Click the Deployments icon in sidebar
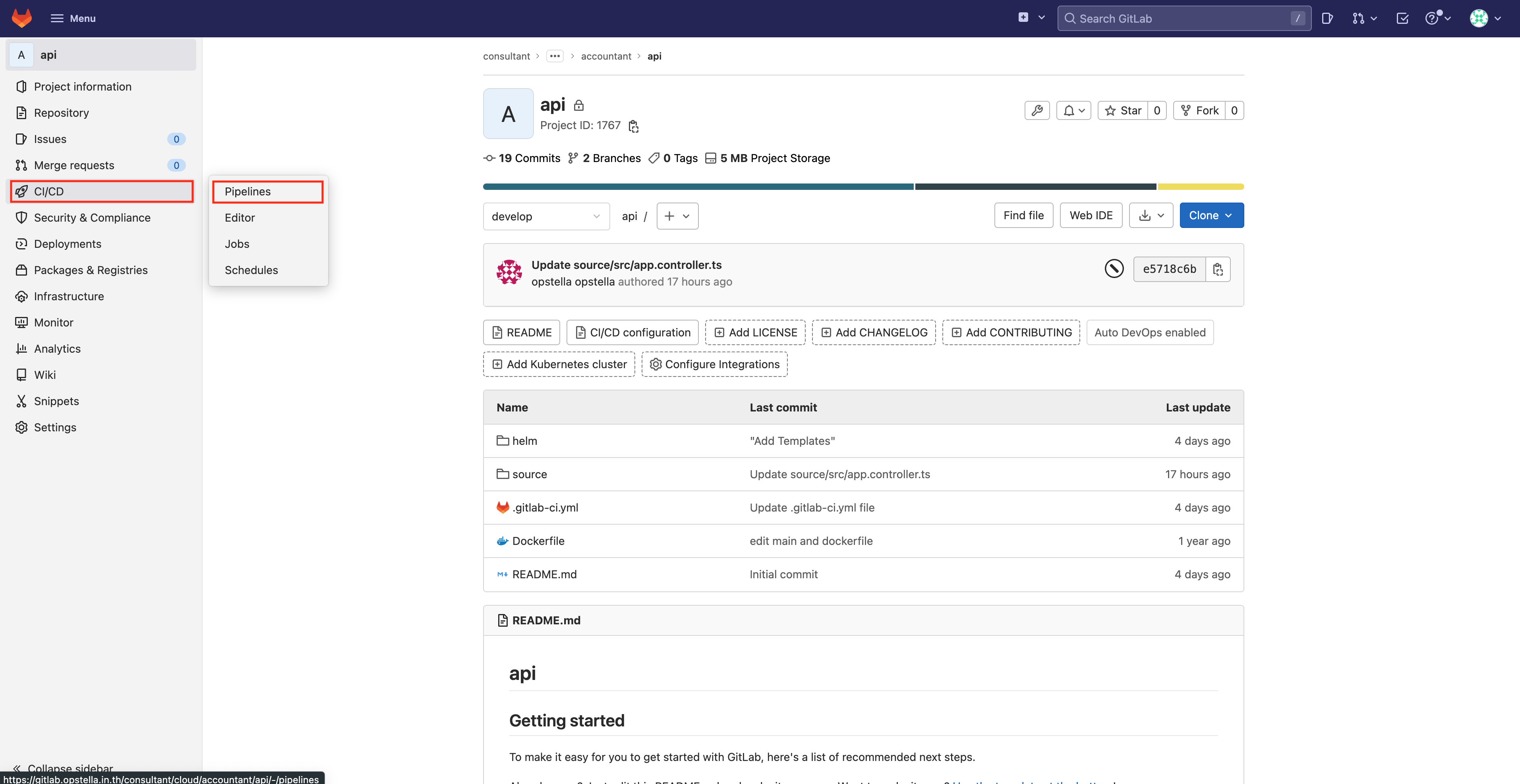1520x784 pixels. tap(21, 243)
